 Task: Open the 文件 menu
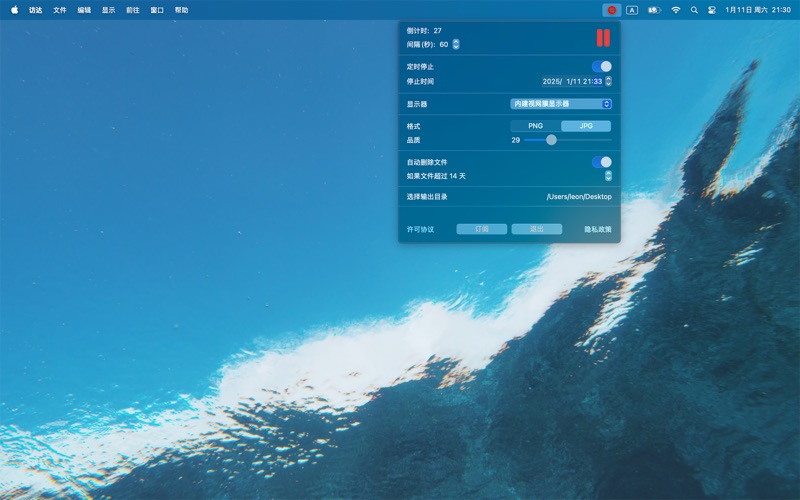[x=60, y=10]
